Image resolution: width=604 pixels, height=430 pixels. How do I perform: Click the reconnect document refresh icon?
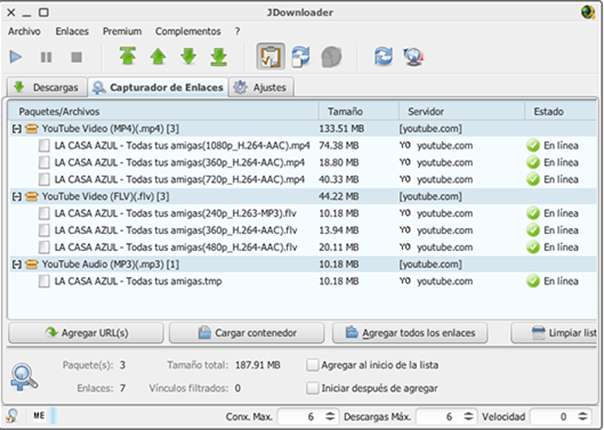301,57
